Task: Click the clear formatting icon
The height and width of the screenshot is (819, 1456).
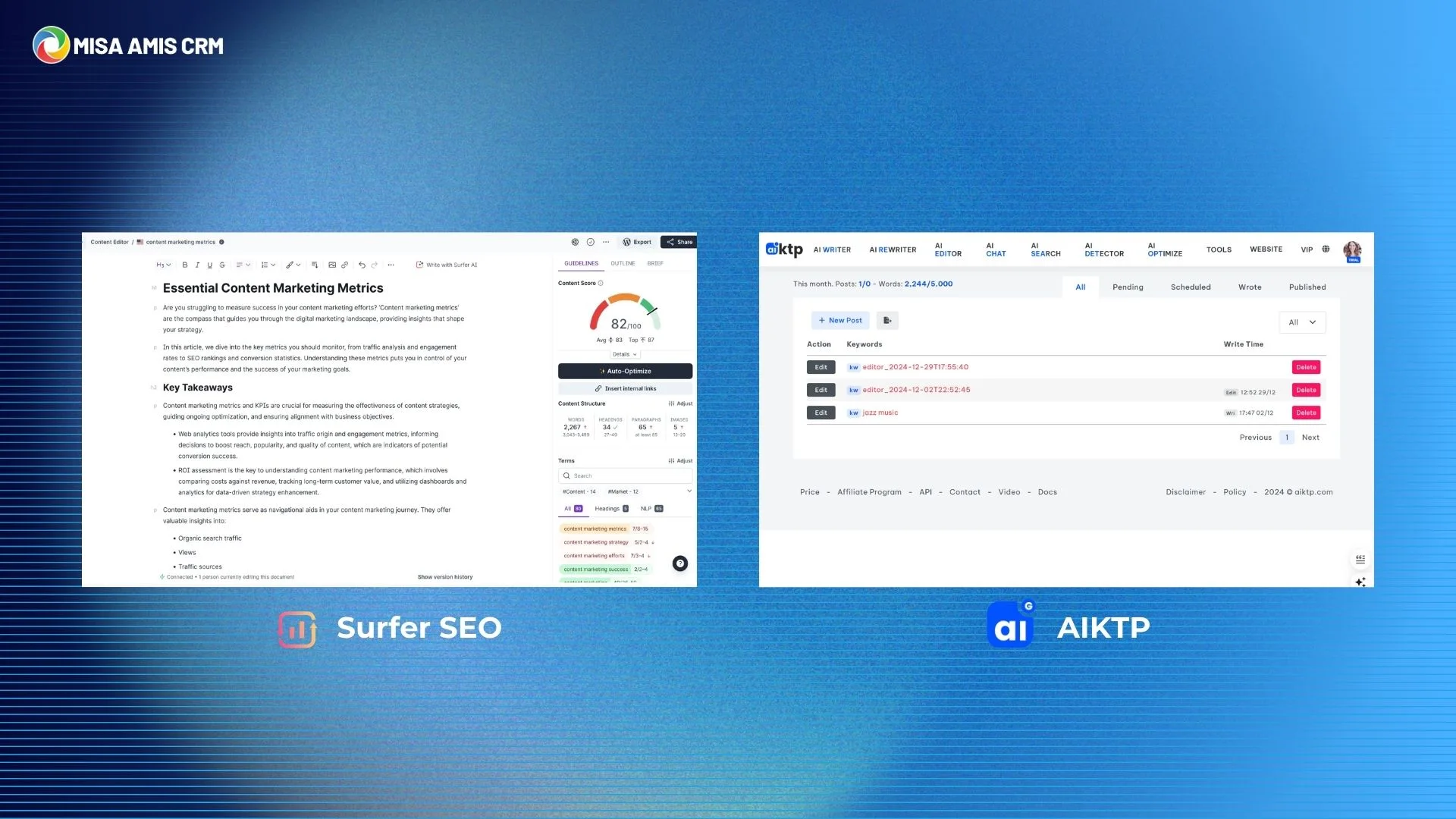Action: tap(315, 265)
